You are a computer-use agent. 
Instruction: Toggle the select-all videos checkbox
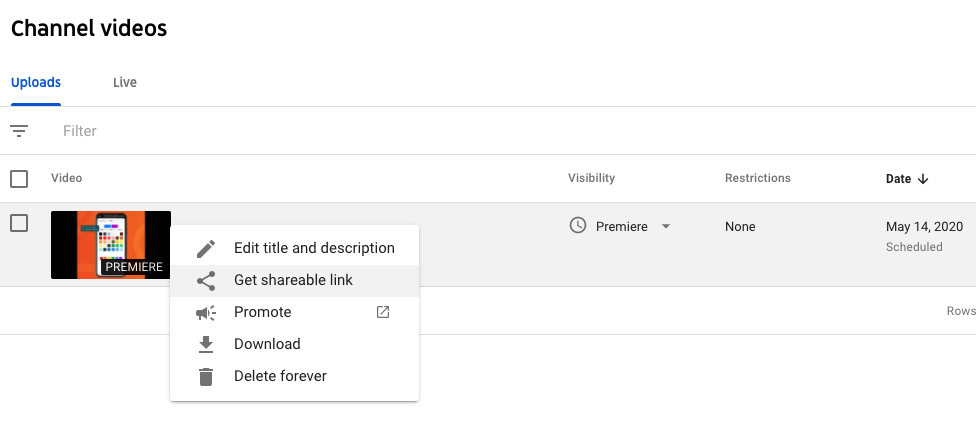tap(19, 179)
